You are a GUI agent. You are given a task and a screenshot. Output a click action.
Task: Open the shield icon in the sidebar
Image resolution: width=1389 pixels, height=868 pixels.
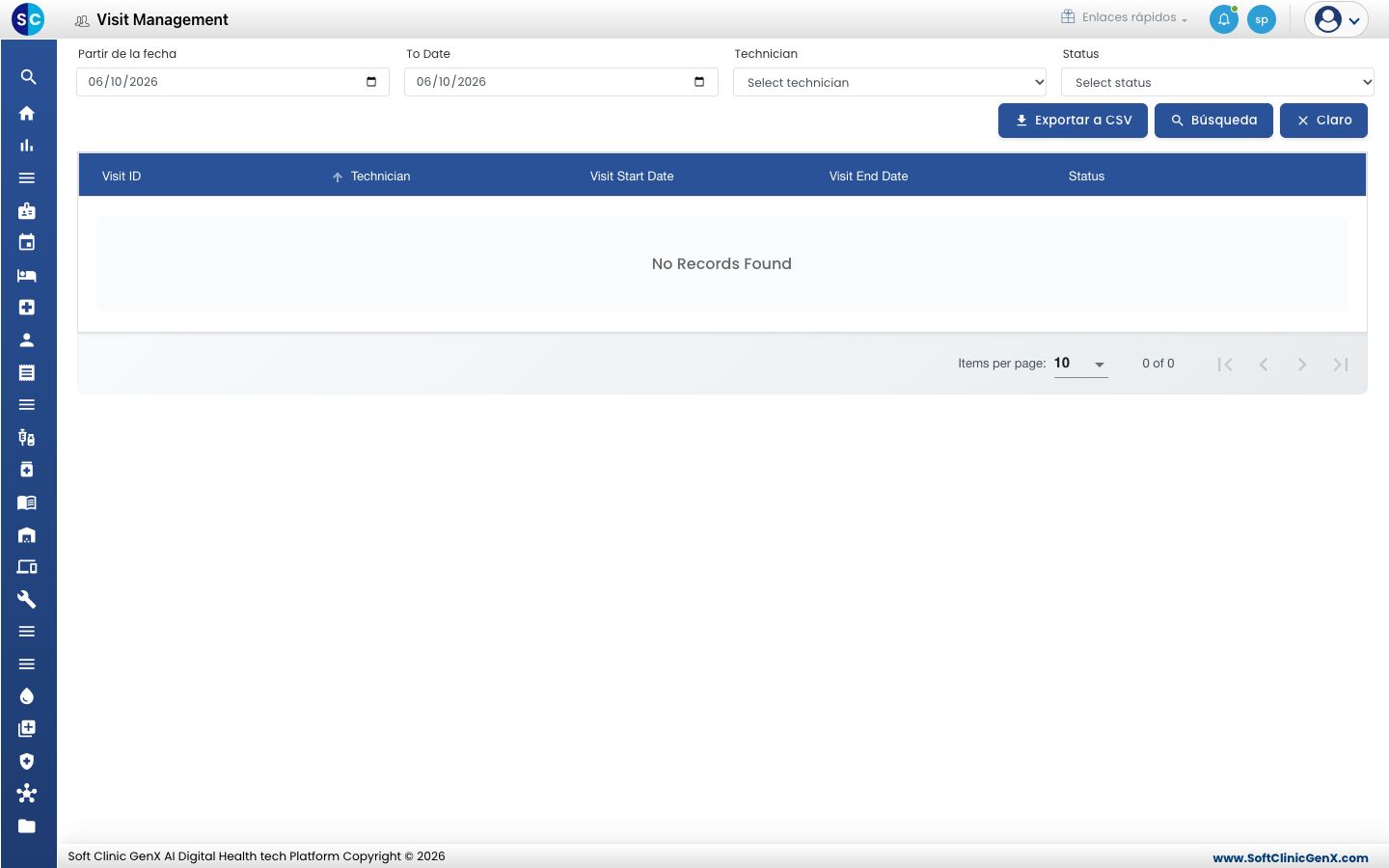[27, 761]
